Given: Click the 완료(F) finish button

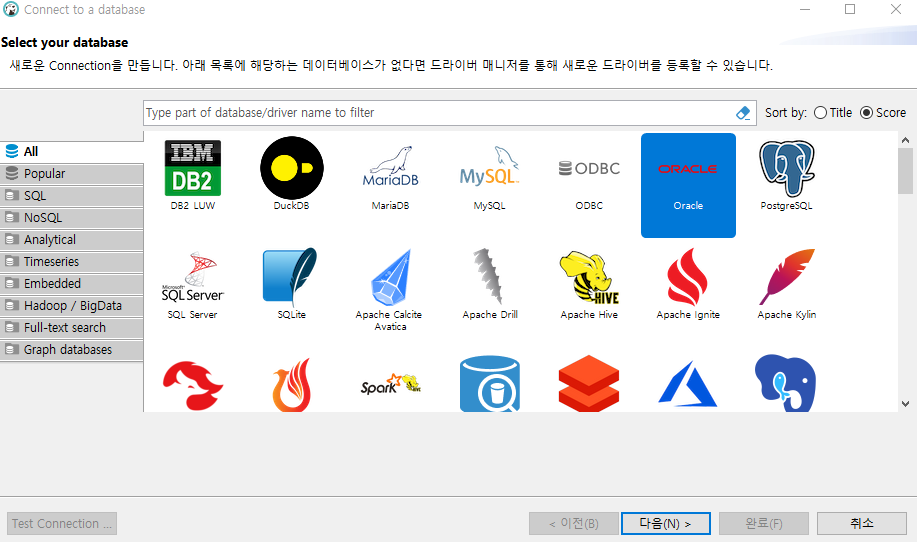Looking at the screenshot, I should (764, 523).
